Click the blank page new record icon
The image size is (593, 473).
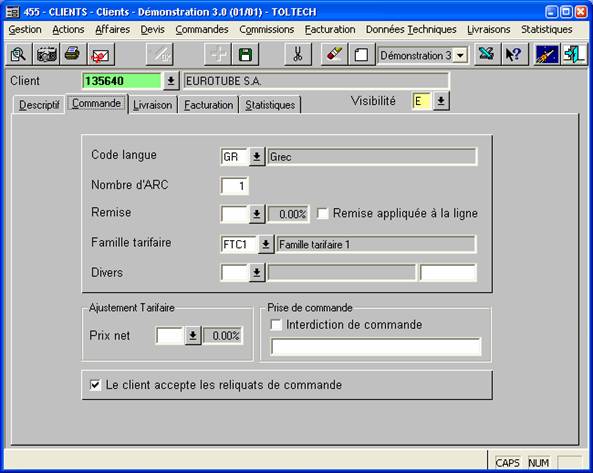(x=361, y=55)
